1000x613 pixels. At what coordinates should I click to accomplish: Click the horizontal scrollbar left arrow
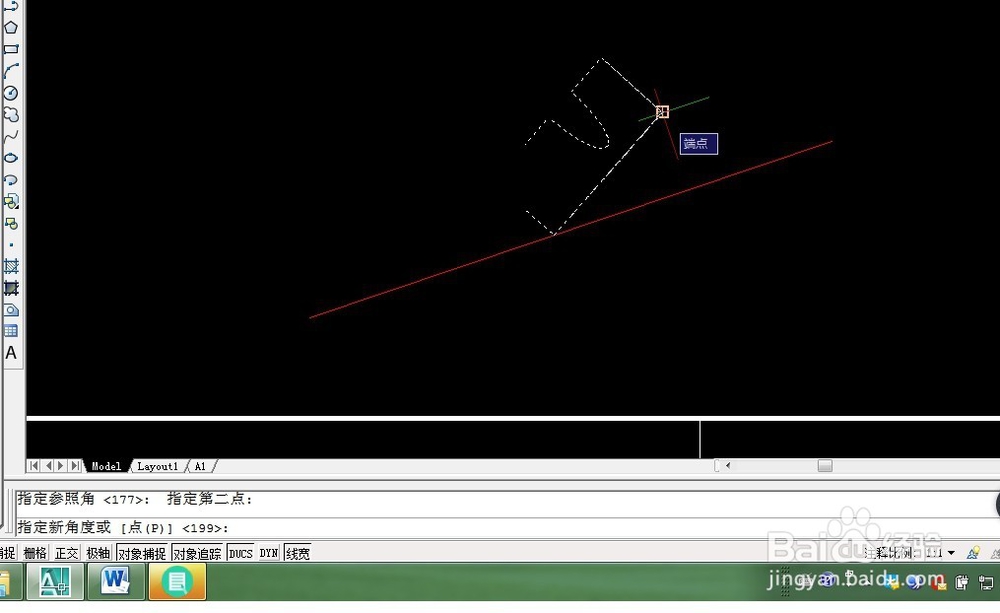728,466
